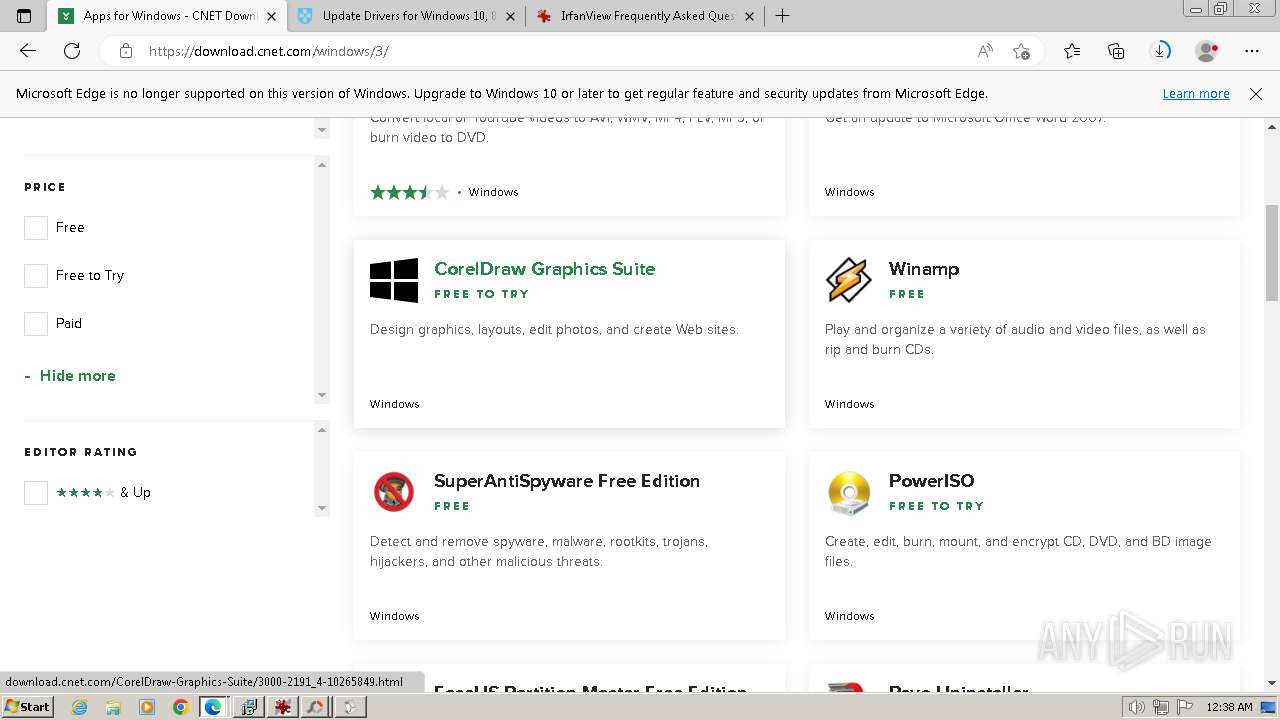
Task: Click the three-and-half star rating
Action: [409, 192]
